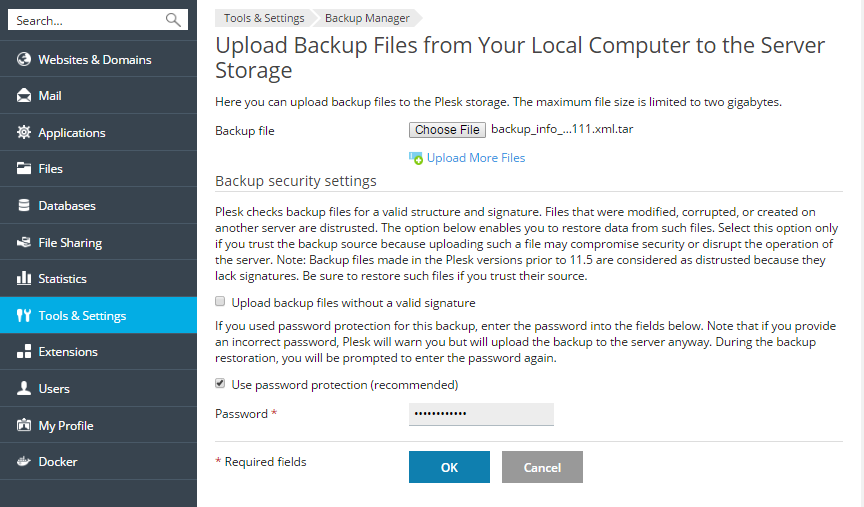Click the Databases stack icon

pos(25,206)
